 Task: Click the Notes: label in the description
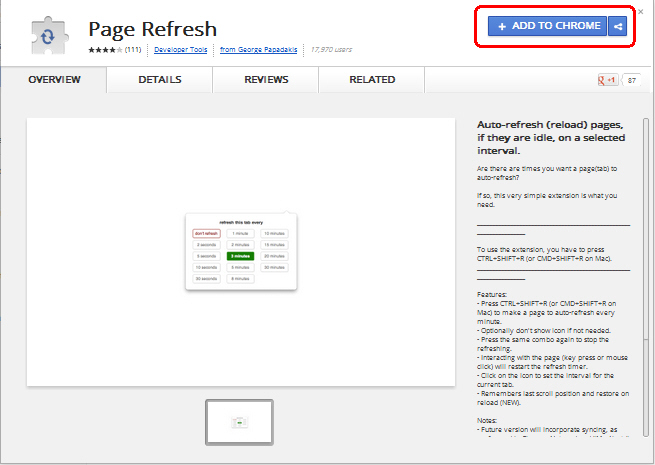(x=487, y=420)
